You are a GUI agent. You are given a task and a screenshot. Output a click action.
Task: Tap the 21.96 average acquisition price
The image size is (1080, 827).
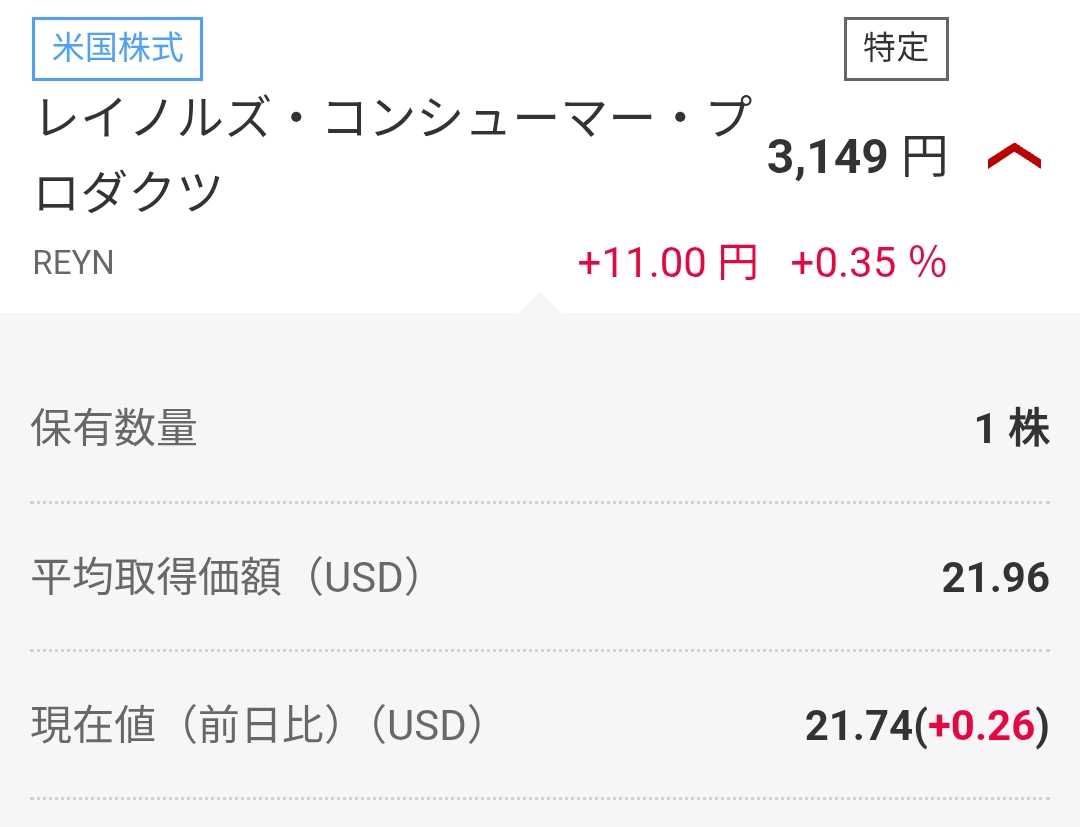point(995,578)
